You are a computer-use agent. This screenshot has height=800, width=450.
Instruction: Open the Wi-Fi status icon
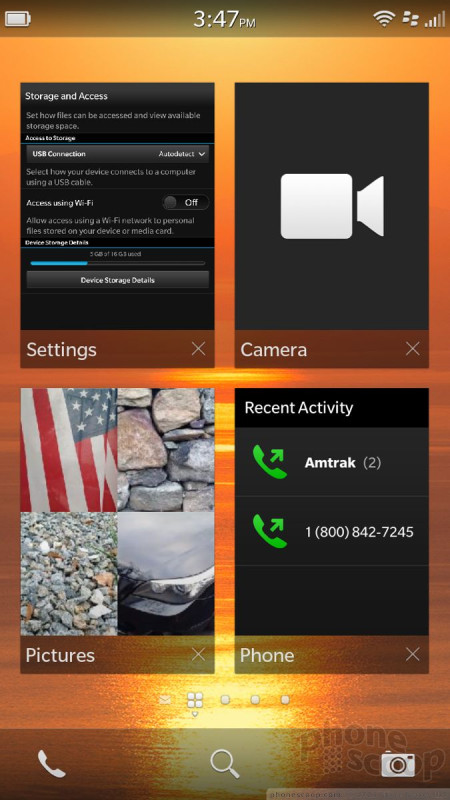click(383, 19)
